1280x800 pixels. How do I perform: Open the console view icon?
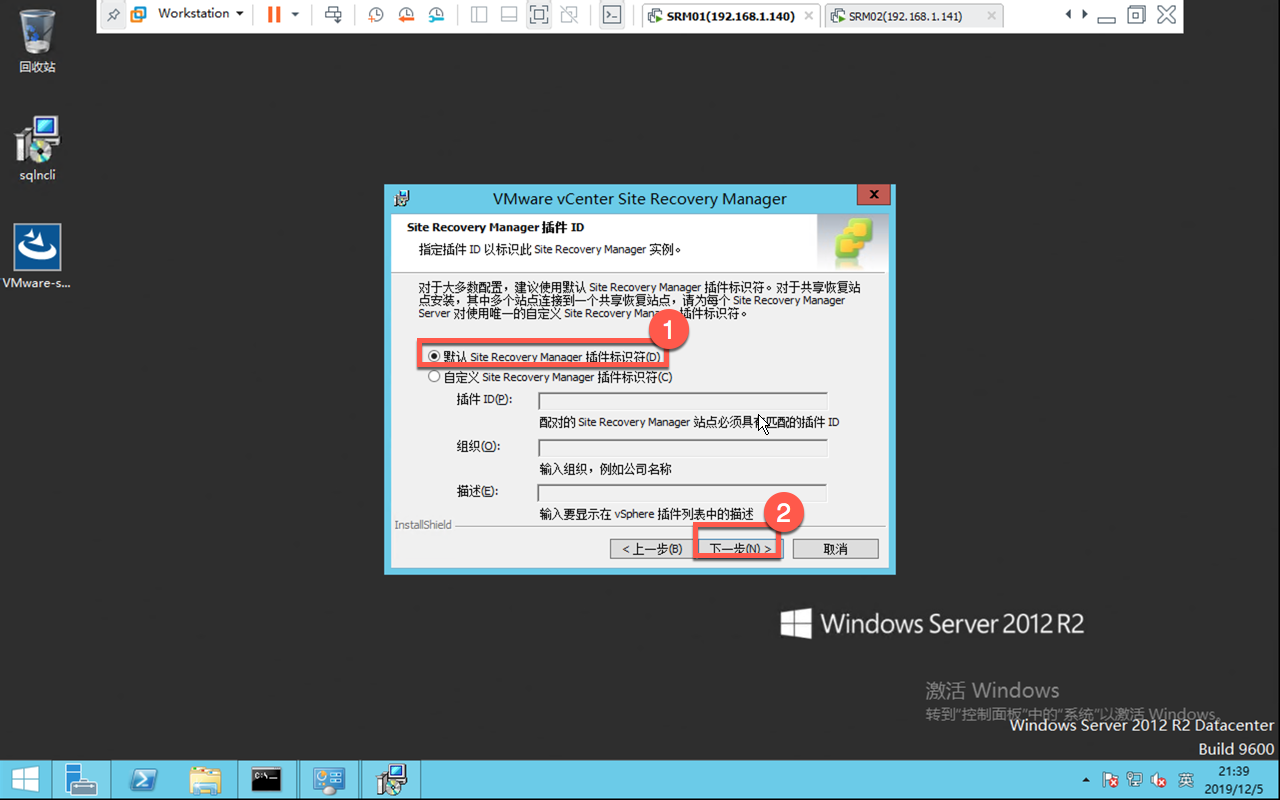tap(612, 15)
